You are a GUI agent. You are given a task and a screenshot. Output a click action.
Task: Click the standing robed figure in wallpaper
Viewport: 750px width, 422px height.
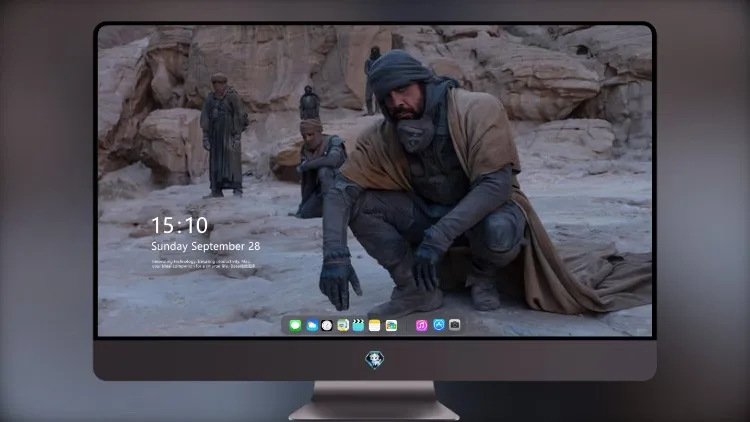click(221, 135)
